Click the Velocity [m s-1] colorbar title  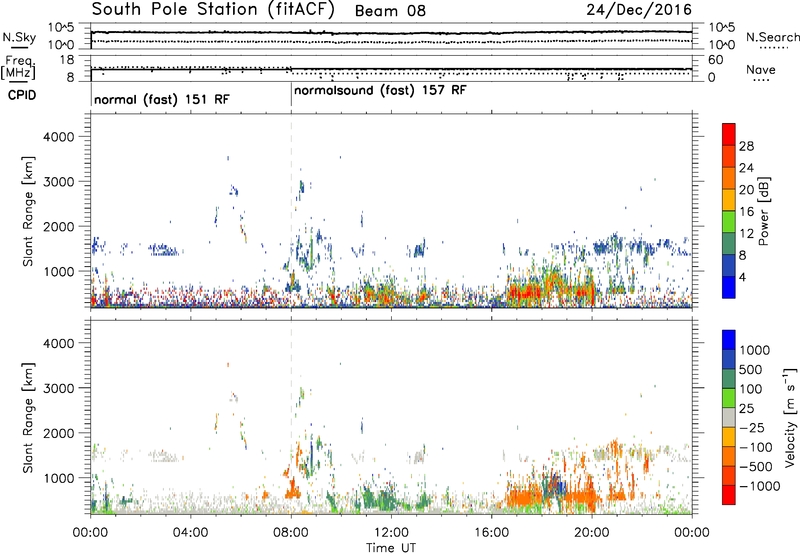pyautogui.click(x=790, y=417)
